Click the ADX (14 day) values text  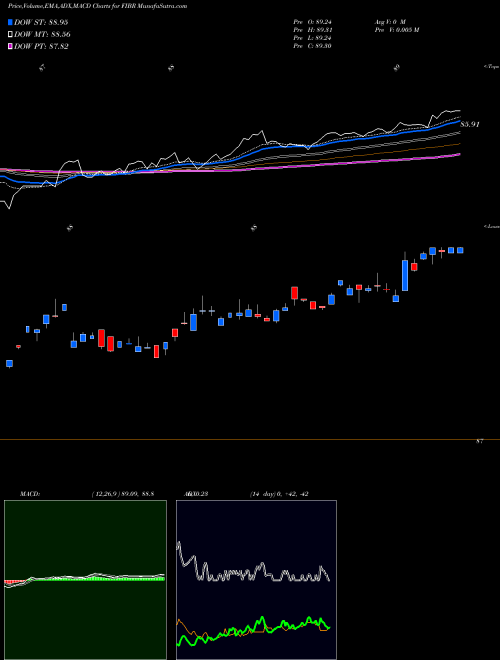279,494
